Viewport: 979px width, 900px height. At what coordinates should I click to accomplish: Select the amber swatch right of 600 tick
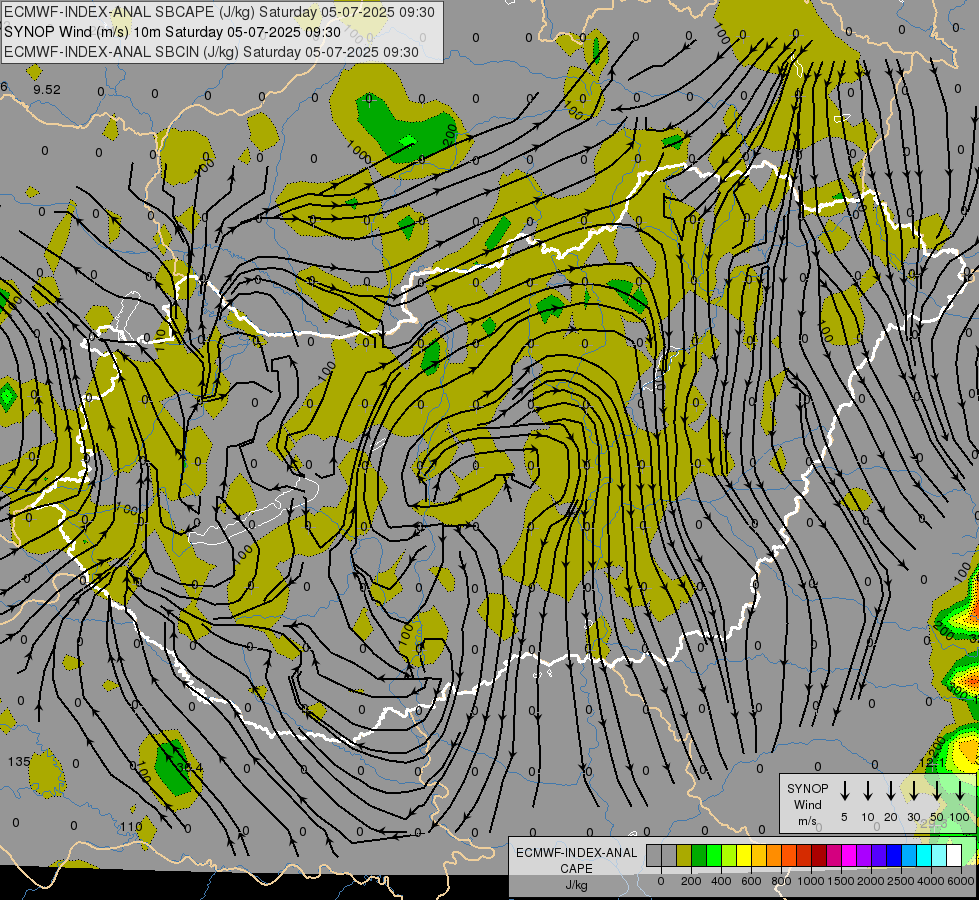coord(759,856)
